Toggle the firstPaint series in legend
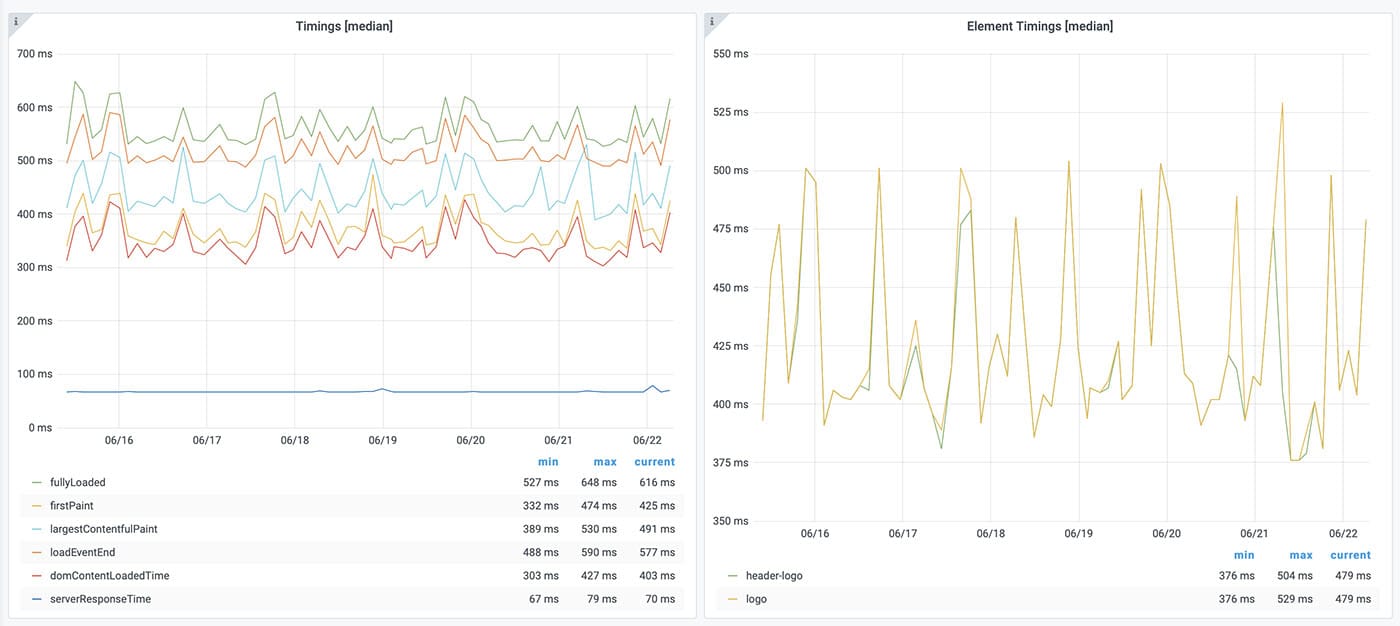The image size is (1400, 626). pos(71,506)
